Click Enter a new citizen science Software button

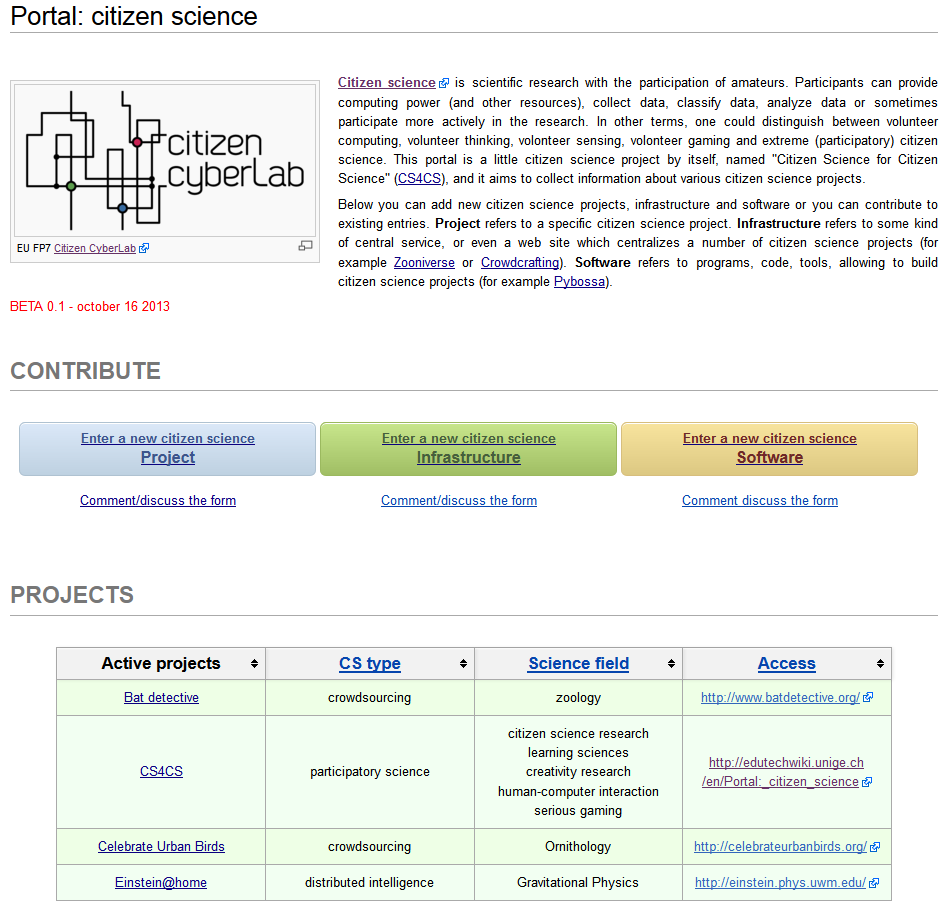pos(769,448)
